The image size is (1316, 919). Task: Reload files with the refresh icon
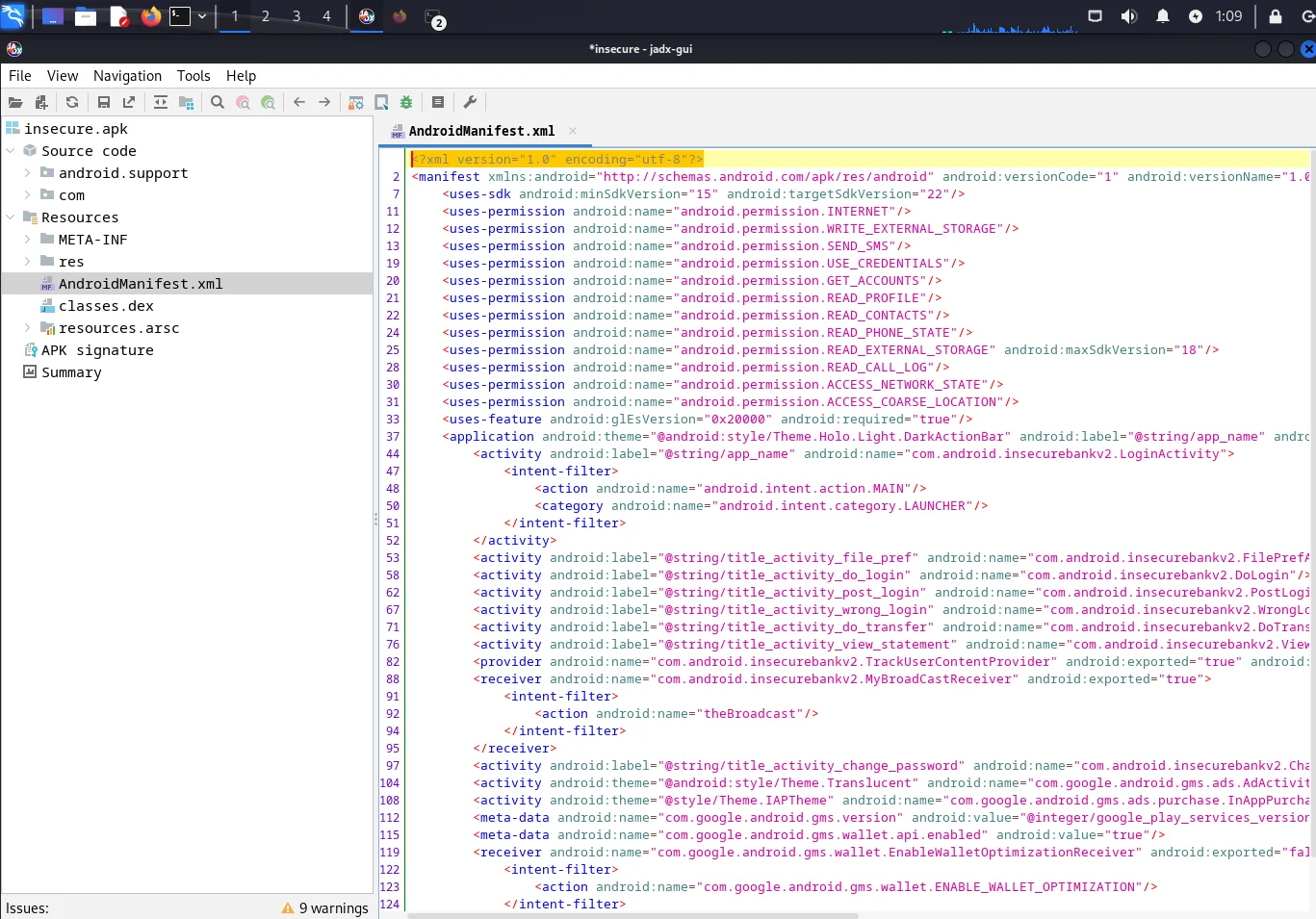72,102
